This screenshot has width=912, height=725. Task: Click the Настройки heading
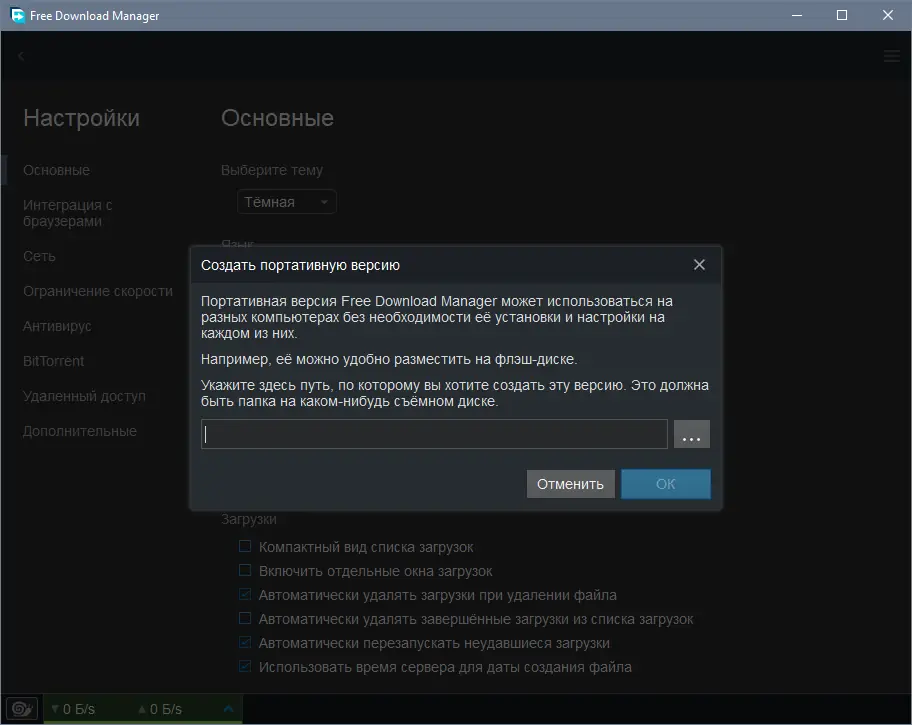[81, 118]
